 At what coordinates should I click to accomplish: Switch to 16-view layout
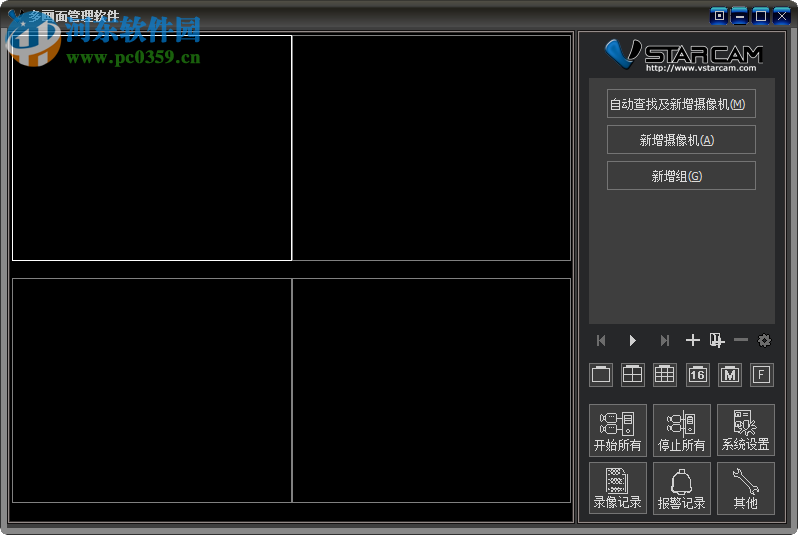click(x=697, y=375)
